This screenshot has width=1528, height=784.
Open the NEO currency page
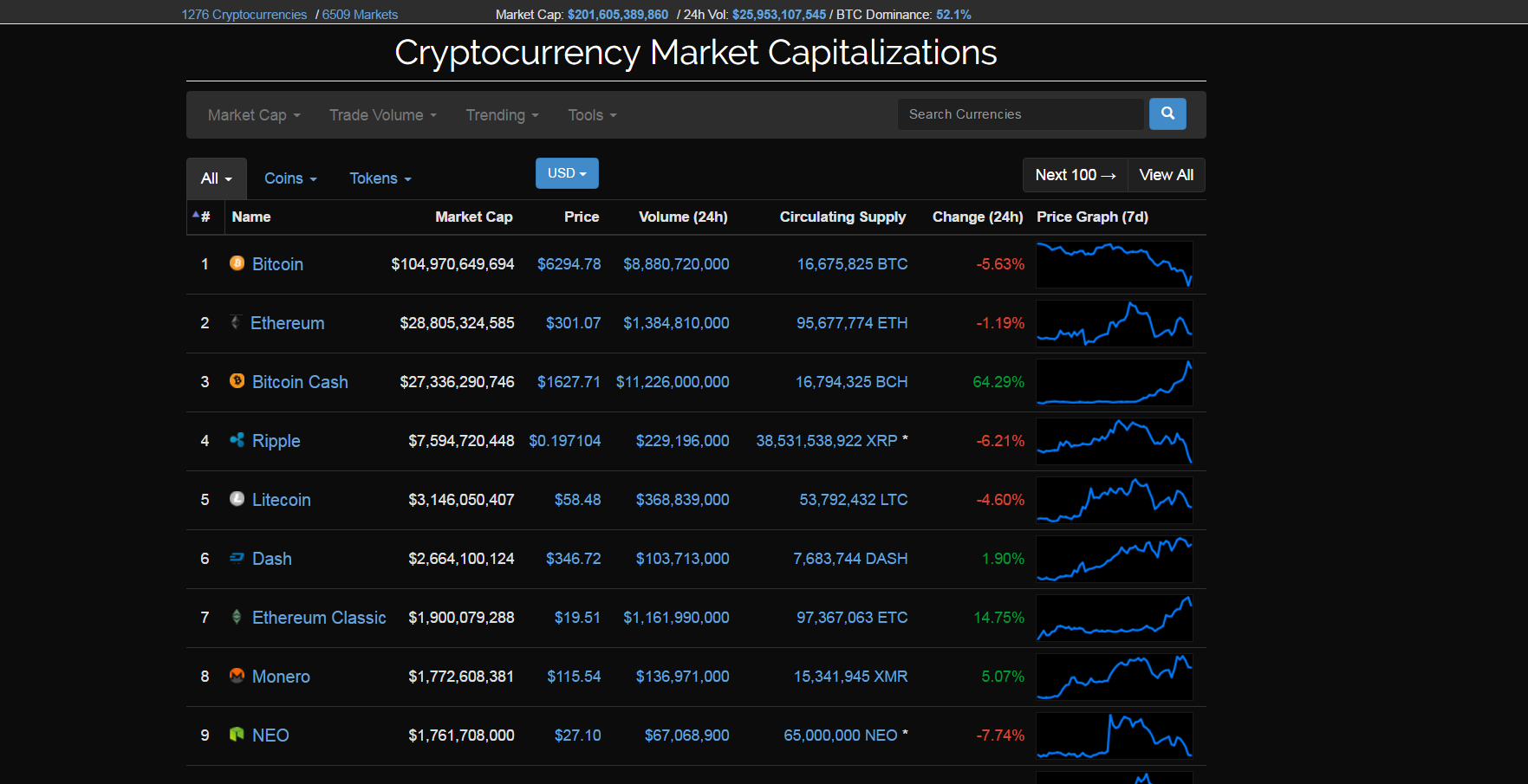(x=270, y=735)
